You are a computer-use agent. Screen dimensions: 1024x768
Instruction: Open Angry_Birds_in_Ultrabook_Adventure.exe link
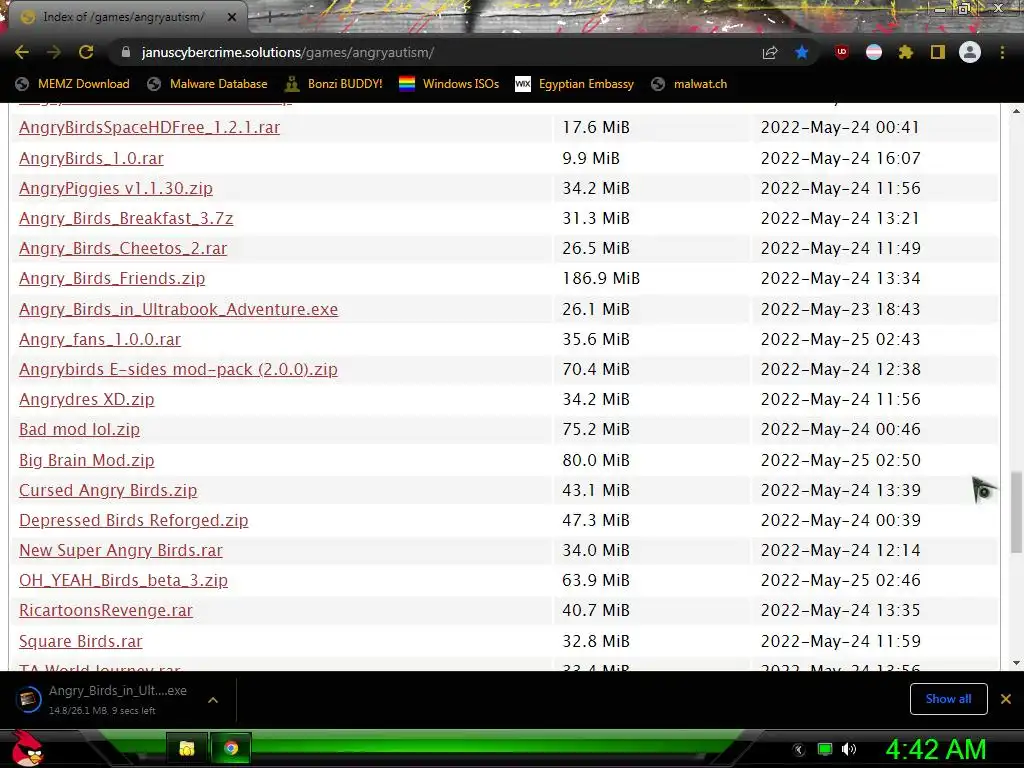tap(179, 310)
